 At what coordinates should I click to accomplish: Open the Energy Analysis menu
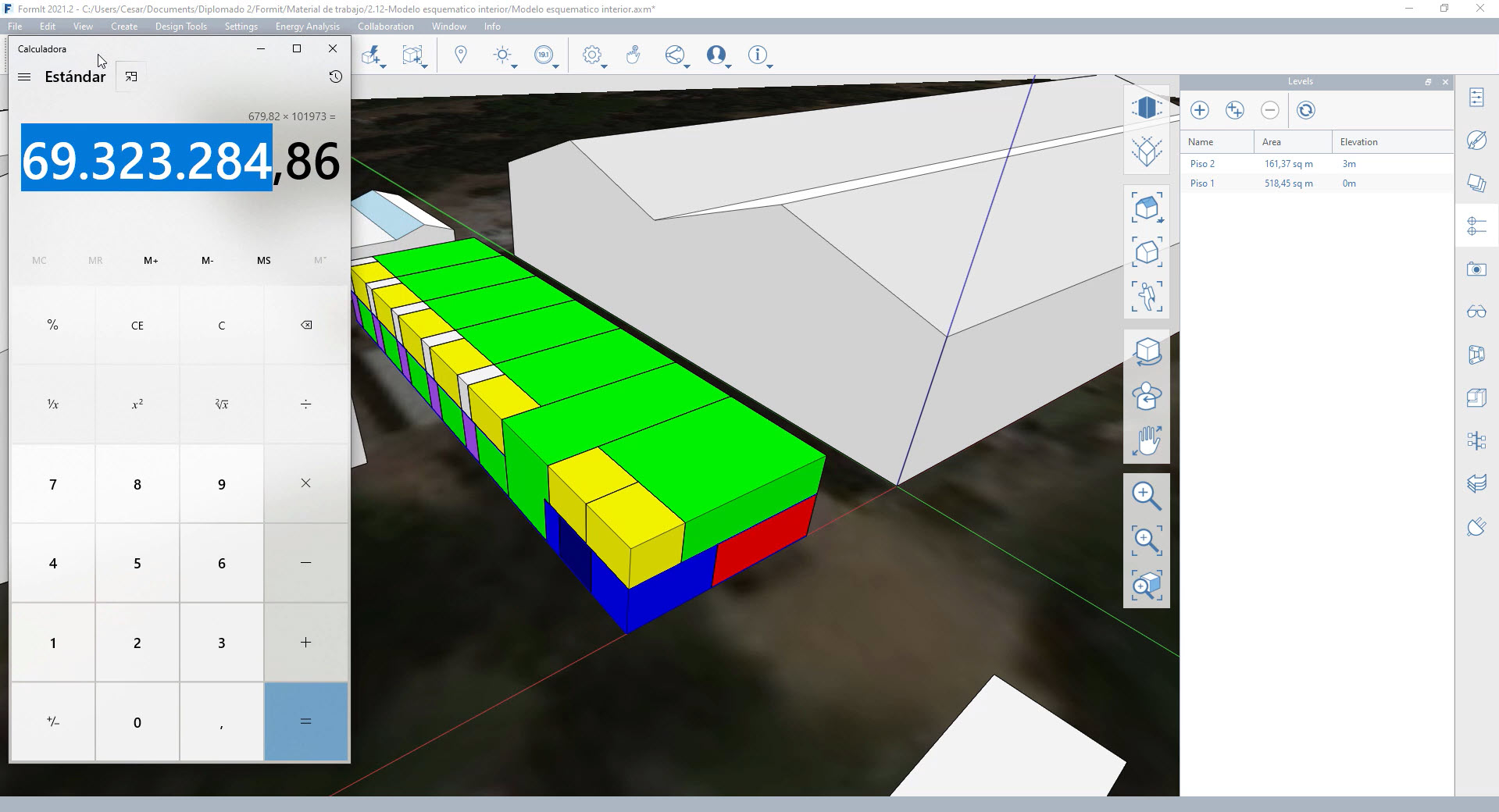pos(307,27)
